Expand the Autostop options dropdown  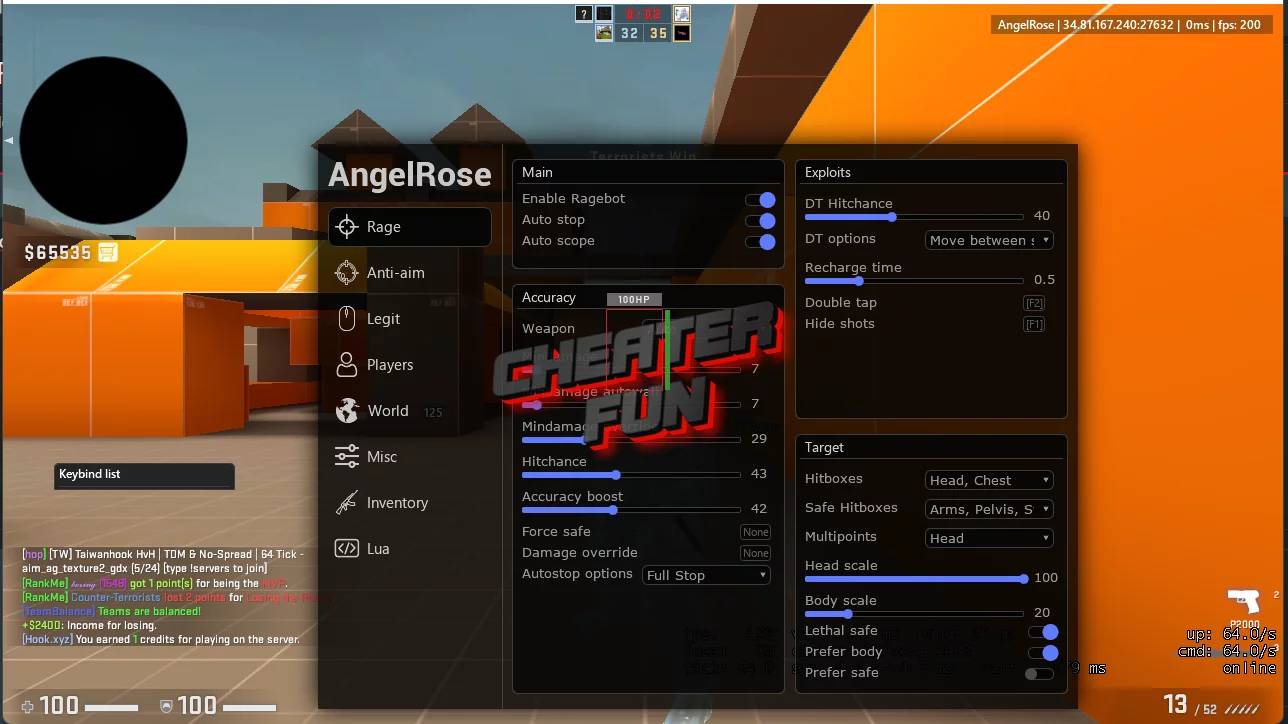coord(706,575)
